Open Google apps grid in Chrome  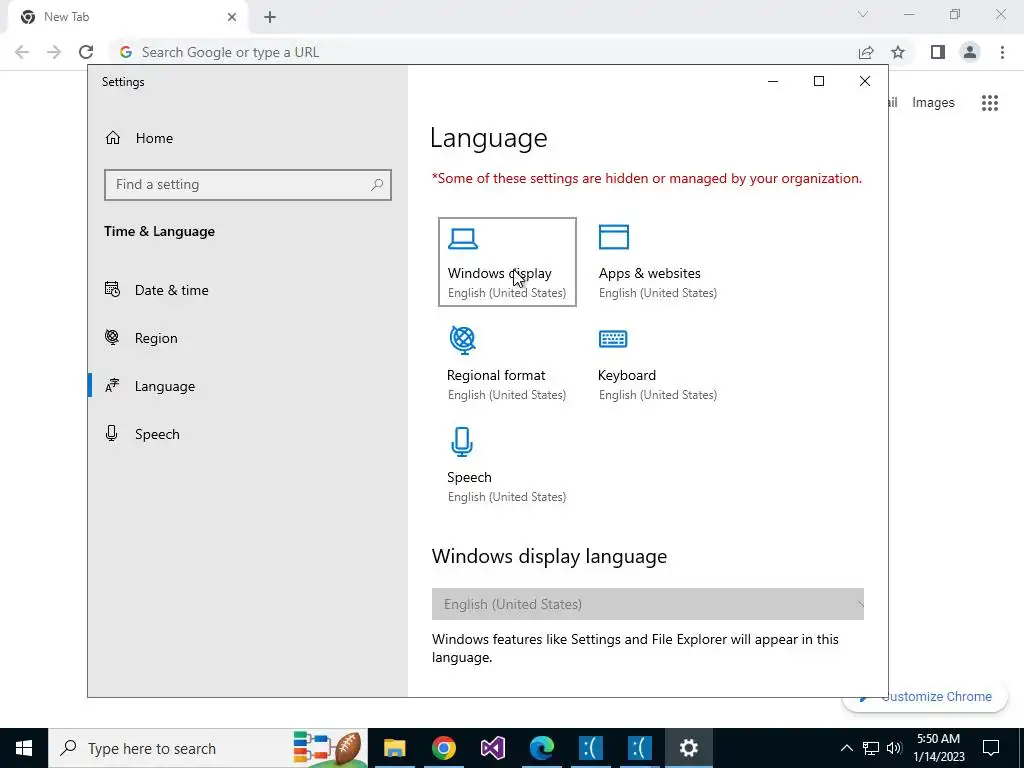(989, 103)
